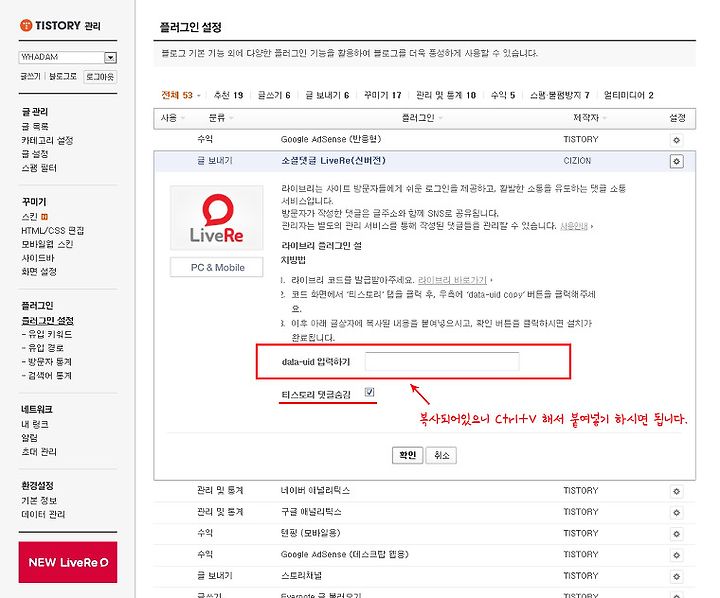This screenshot has height=598, width=720.
Task: Click the 취소 cancel button
Action: (x=441, y=455)
